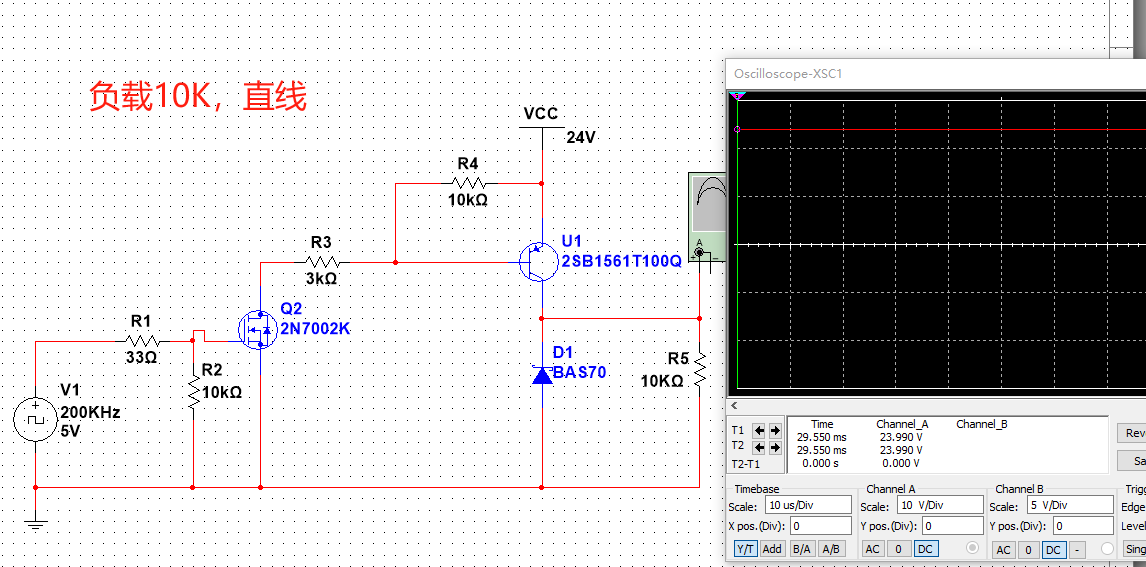Click the Channel A Scale field
This screenshot has width=1146, height=567.
940,504
